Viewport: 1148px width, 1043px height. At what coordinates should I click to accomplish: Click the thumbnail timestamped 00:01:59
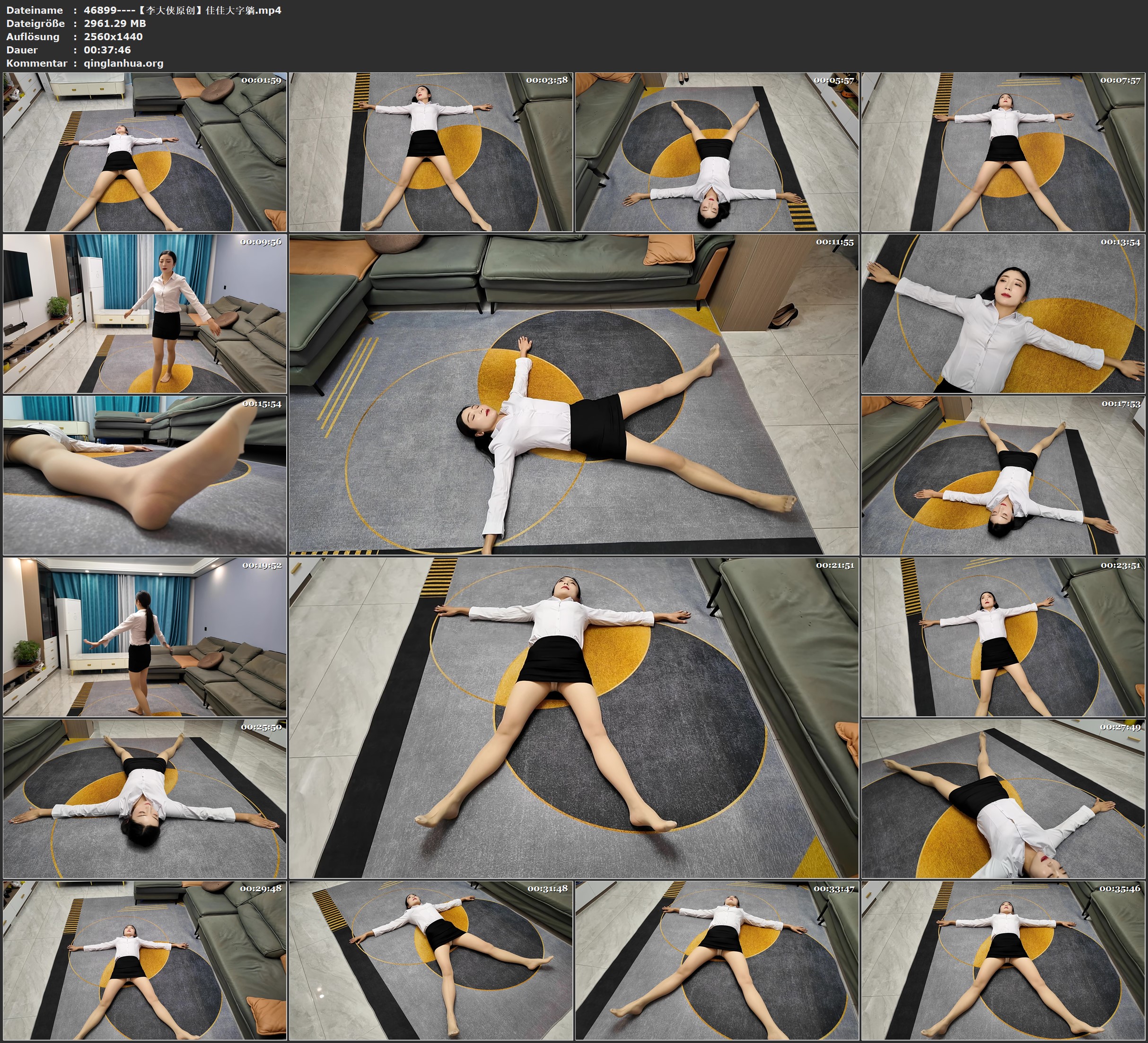click(x=145, y=152)
